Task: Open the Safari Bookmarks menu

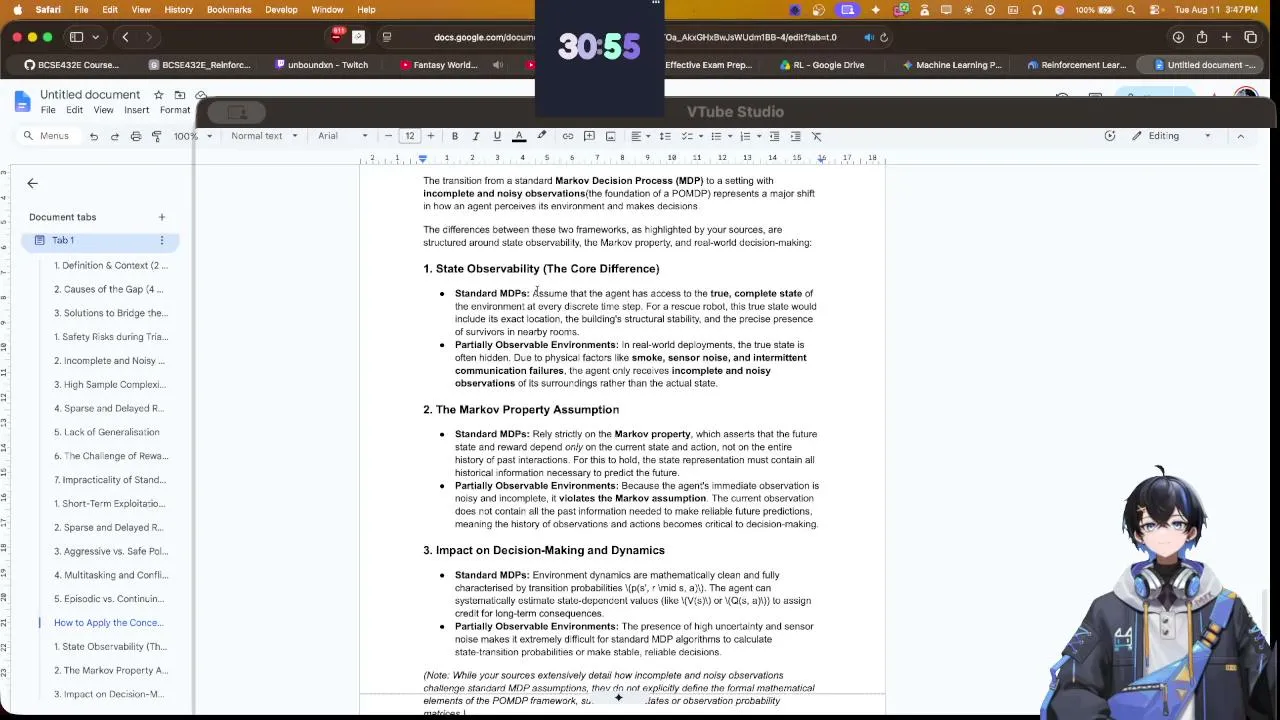Action: [x=229, y=10]
